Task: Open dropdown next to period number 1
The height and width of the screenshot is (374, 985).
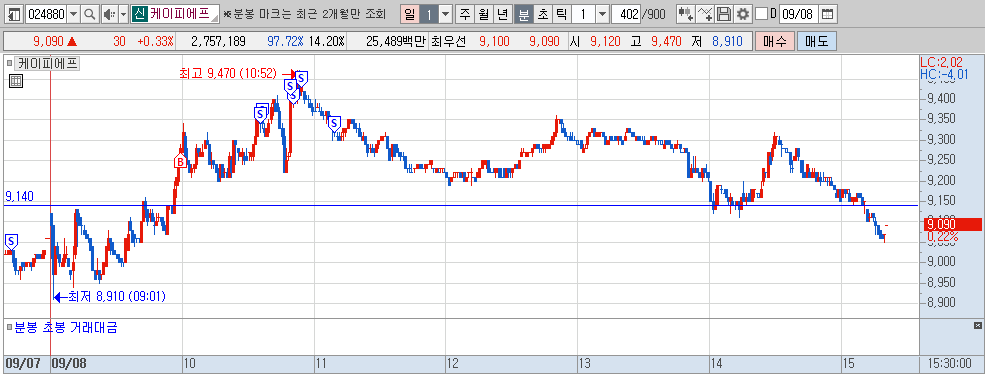Action: 445,13
